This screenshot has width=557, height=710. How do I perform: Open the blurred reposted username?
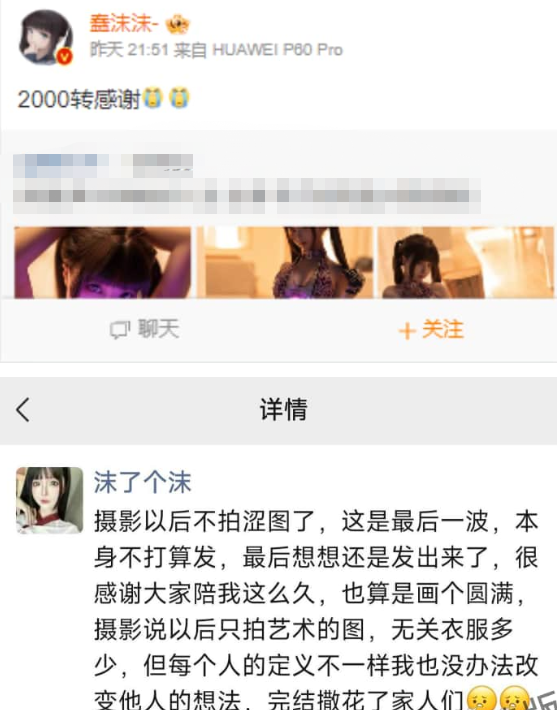coord(103,165)
